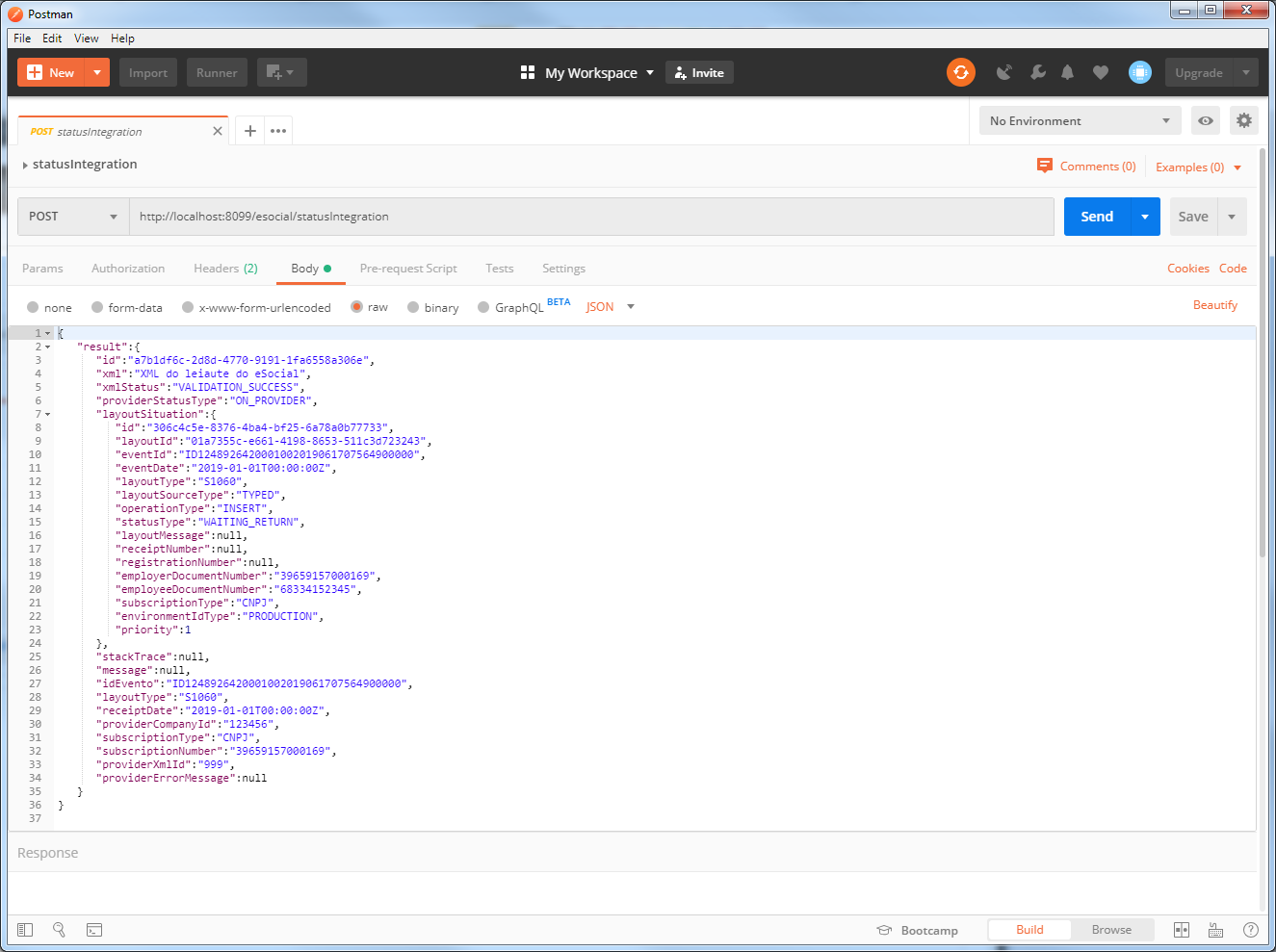Open the Postman console icon
Image resolution: width=1276 pixels, height=952 pixels.
(x=94, y=930)
